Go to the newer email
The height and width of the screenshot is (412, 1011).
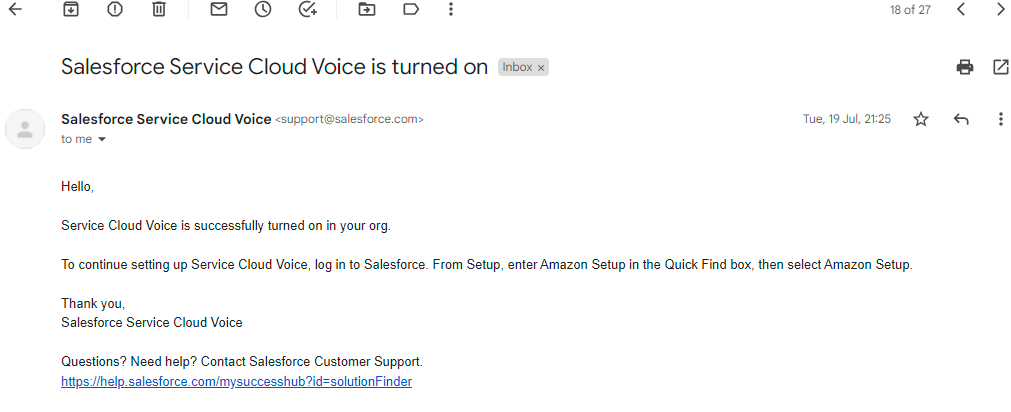960,9
